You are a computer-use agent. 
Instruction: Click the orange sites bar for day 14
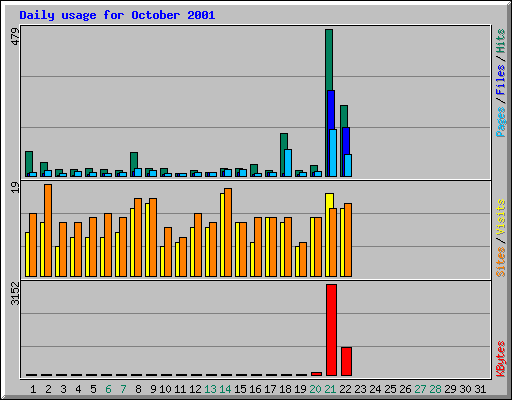pyautogui.click(x=228, y=232)
